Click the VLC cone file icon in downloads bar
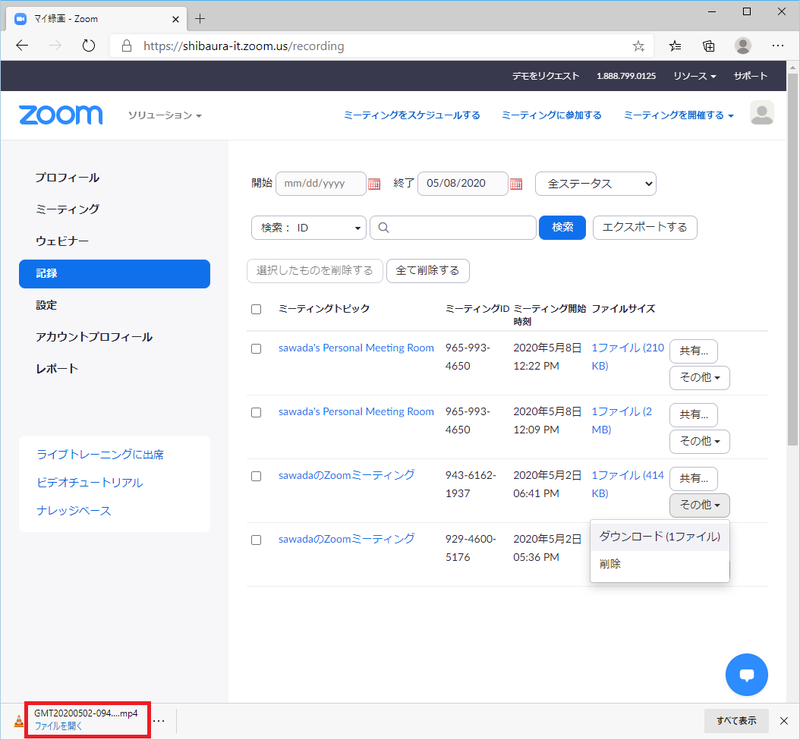This screenshot has width=800, height=740. pyautogui.click(x=18, y=721)
